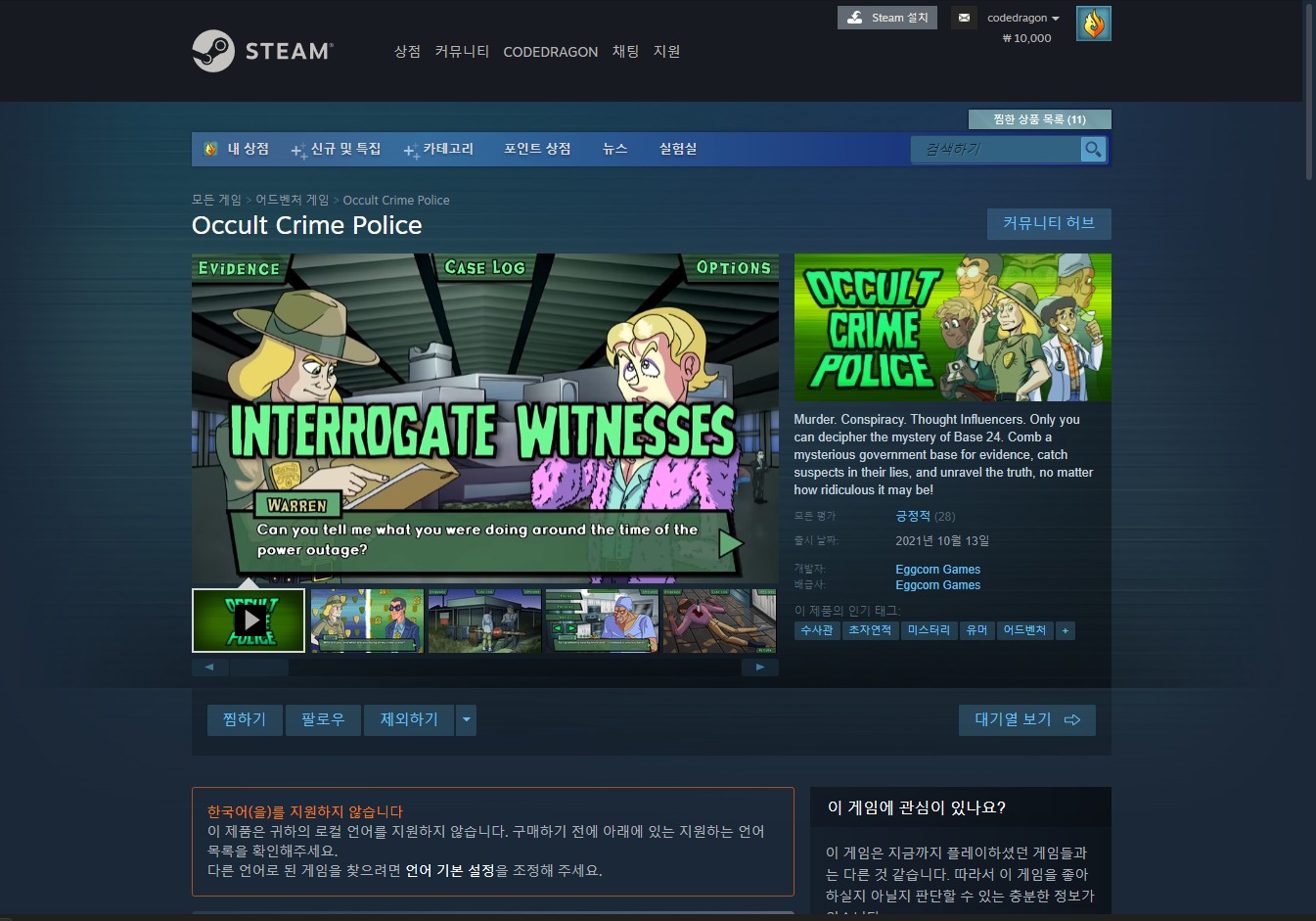Screen dimensions: 1316x921
Task: Add more tags with plus button
Action: (x=1066, y=630)
